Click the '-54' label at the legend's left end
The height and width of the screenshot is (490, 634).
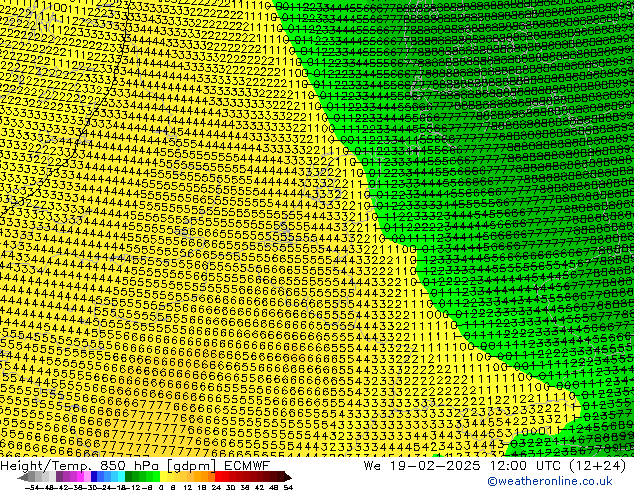click(32, 487)
